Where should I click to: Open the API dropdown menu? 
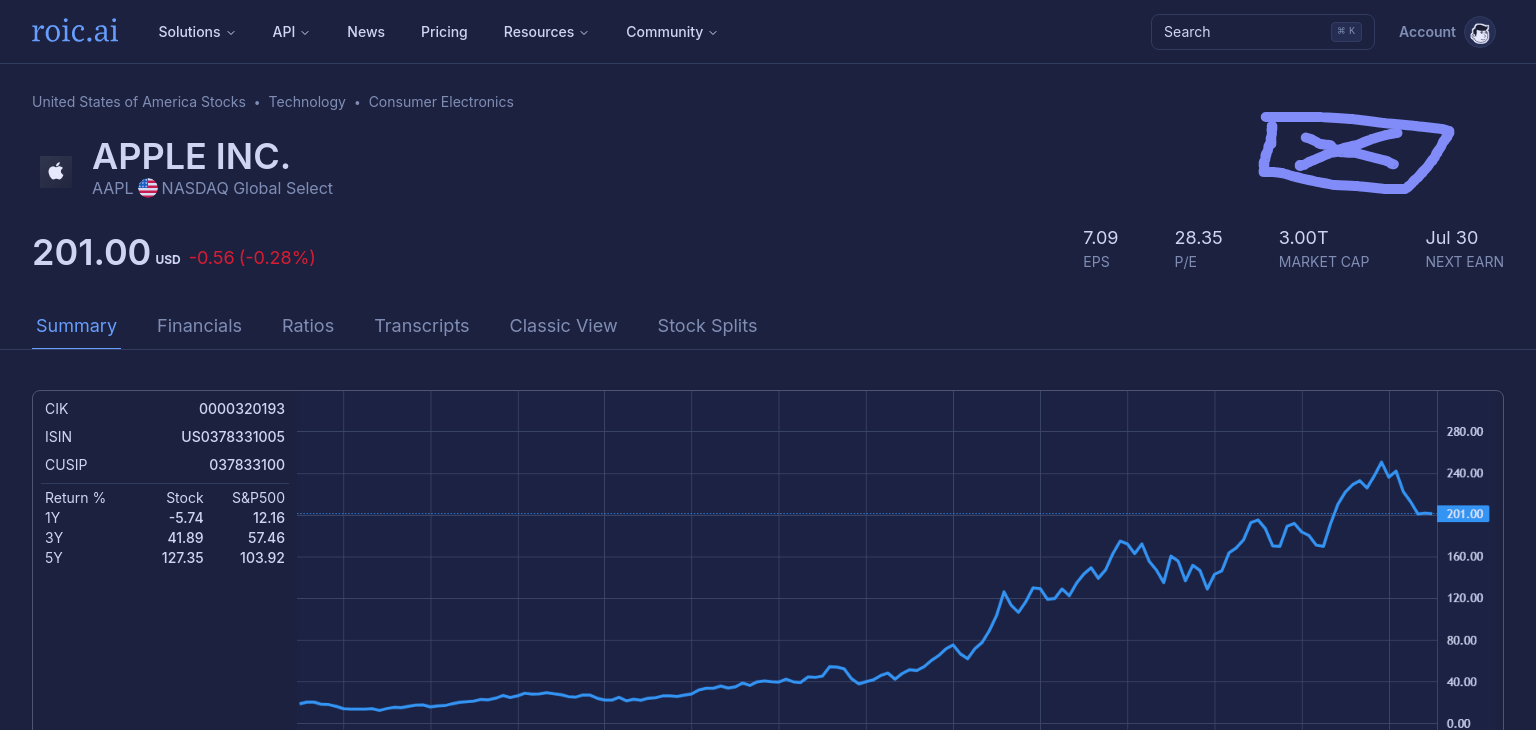point(290,32)
